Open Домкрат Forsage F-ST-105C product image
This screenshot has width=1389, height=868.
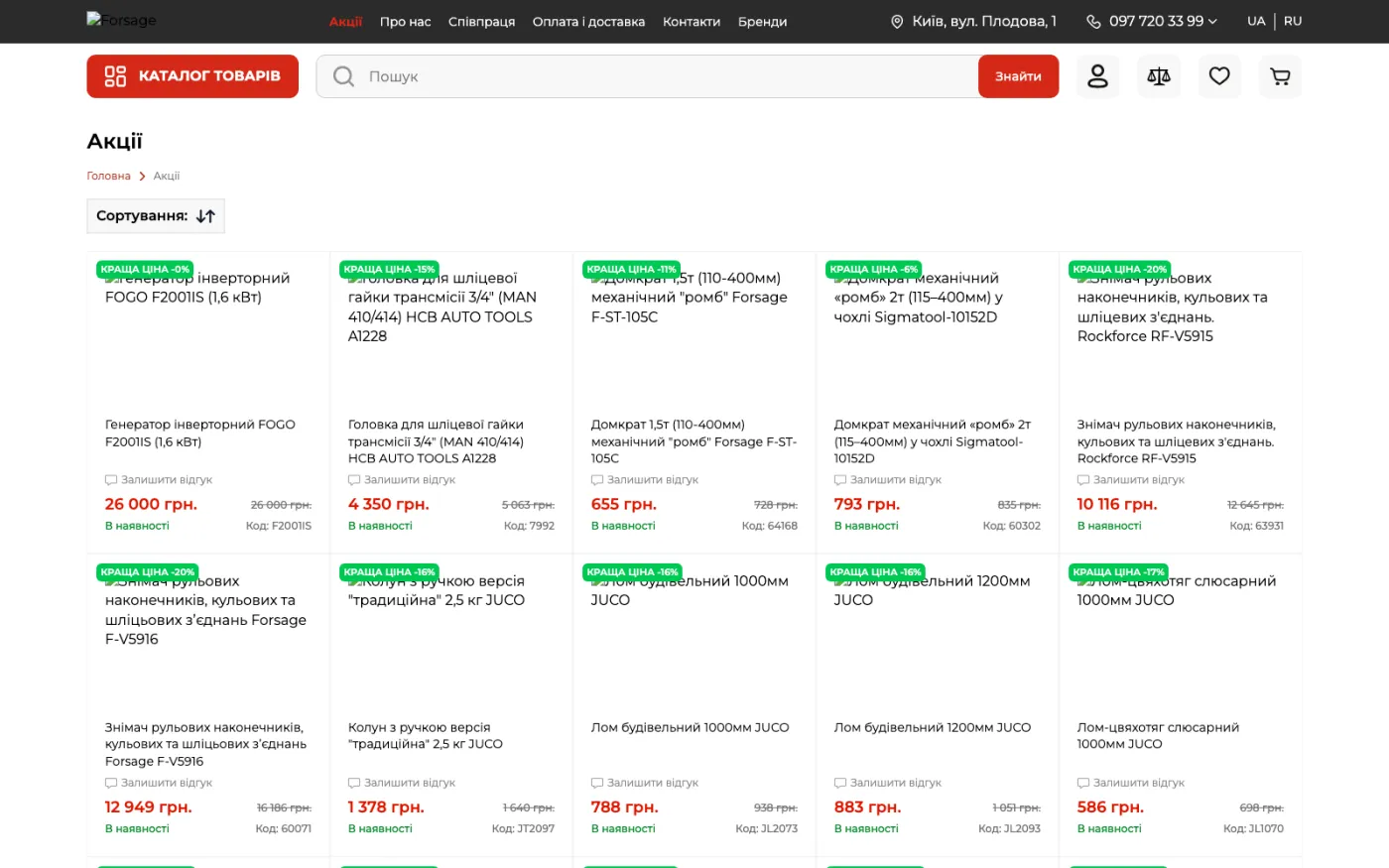(x=694, y=337)
